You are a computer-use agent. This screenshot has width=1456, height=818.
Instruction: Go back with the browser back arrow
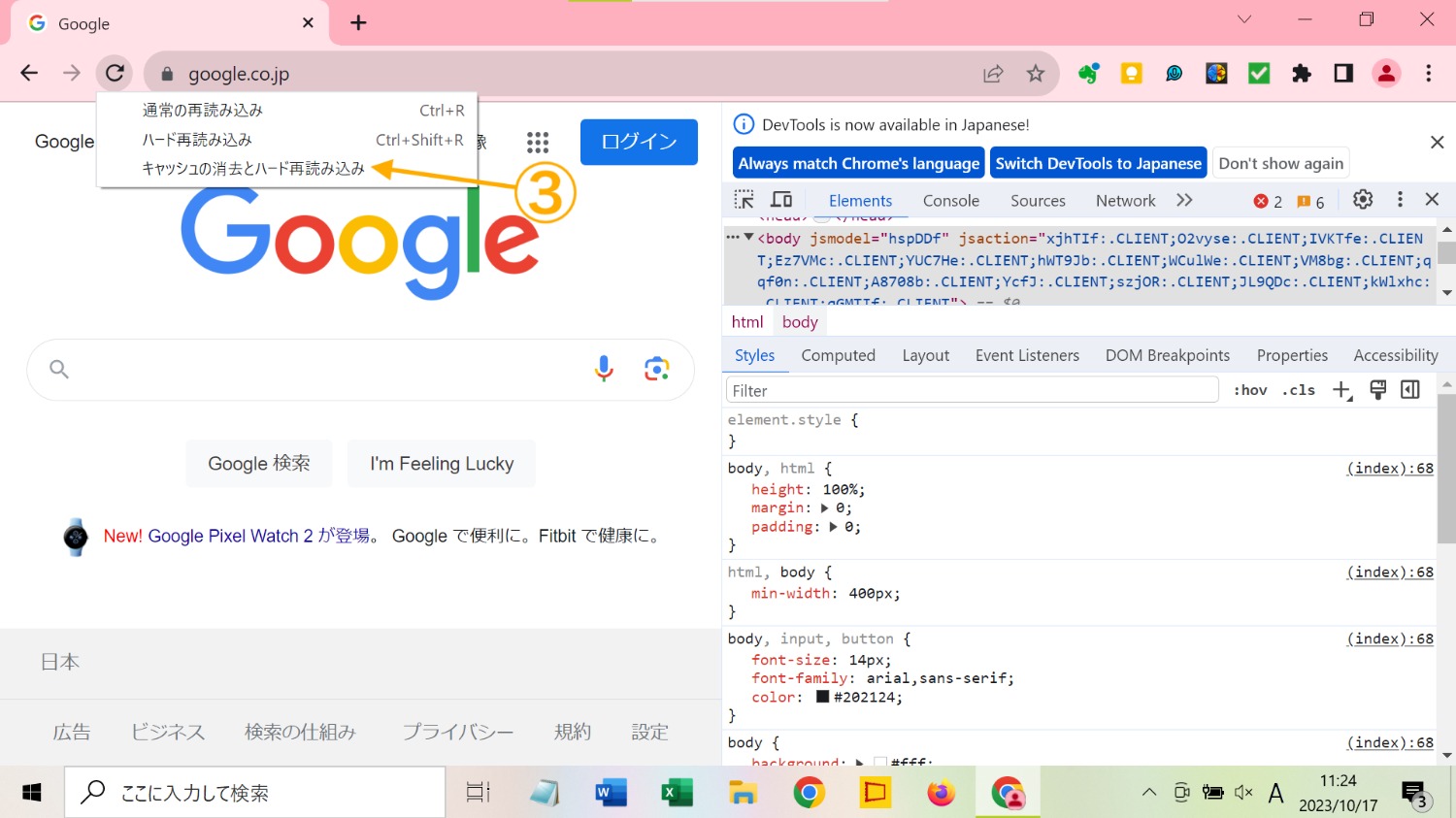point(29,73)
